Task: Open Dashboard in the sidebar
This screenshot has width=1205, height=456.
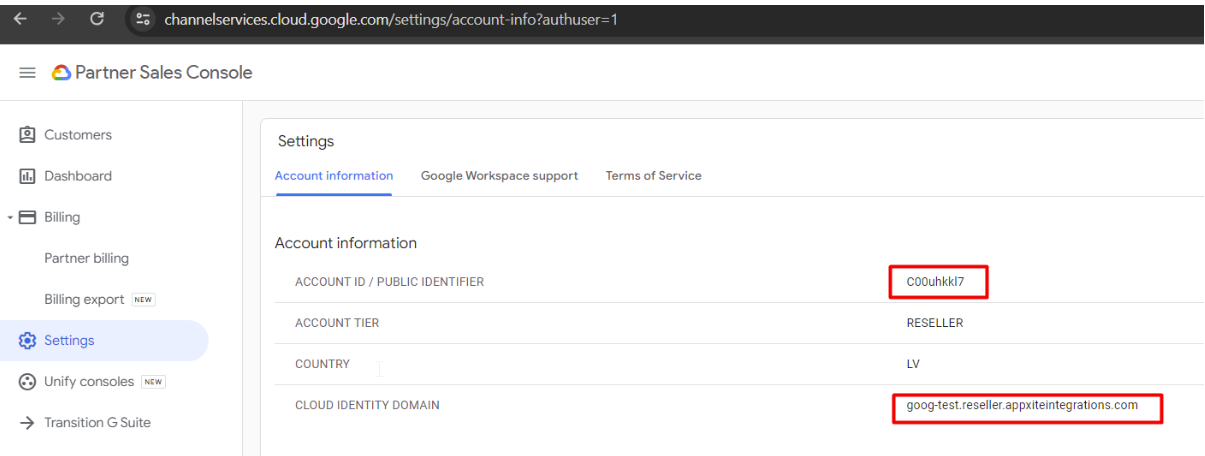Action: coord(78,176)
